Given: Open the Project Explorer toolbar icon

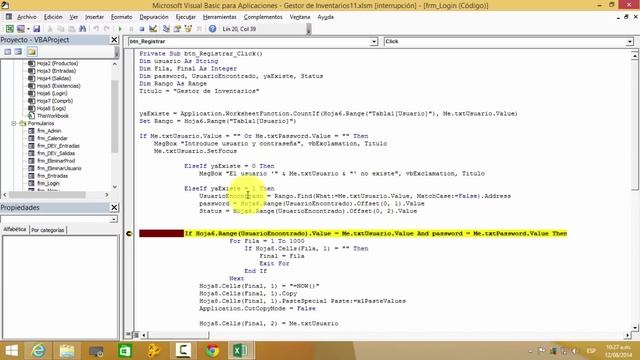Looking at the screenshot, I should pos(166,29).
